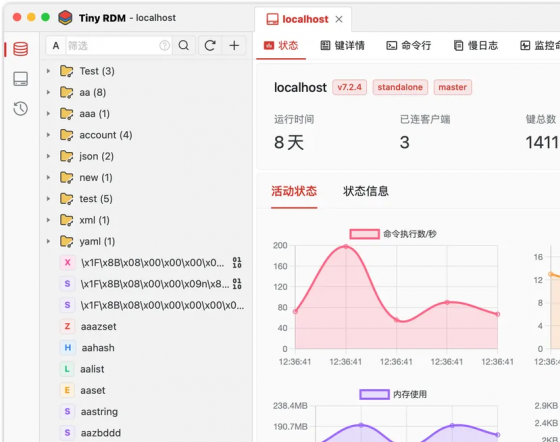Switch to the 慢日志 tab
The height and width of the screenshot is (442, 560).
pos(476,45)
